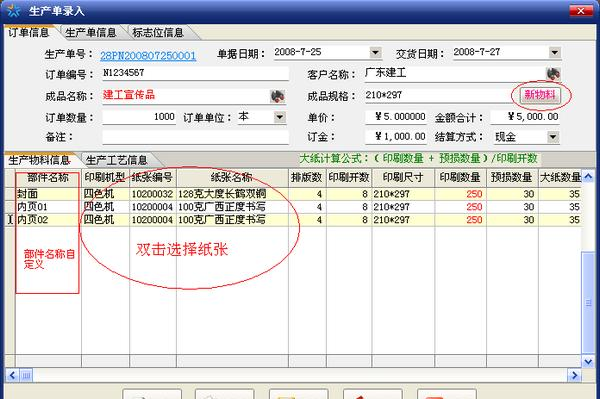Click the star application icon in the title bar
Image resolution: width=600 pixels, height=399 pixels.
point(14,10)
